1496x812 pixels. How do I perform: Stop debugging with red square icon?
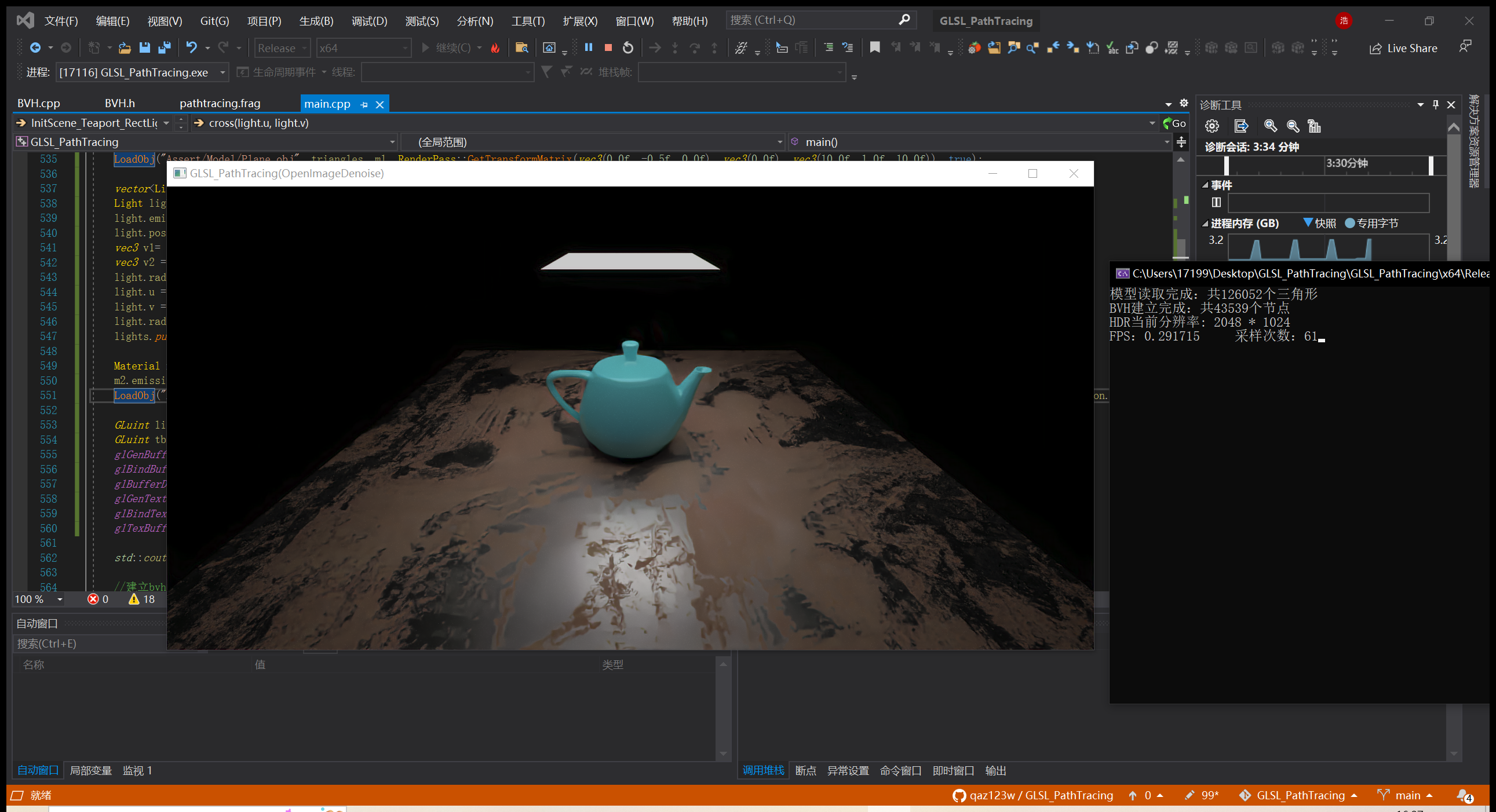coord(608,47)
